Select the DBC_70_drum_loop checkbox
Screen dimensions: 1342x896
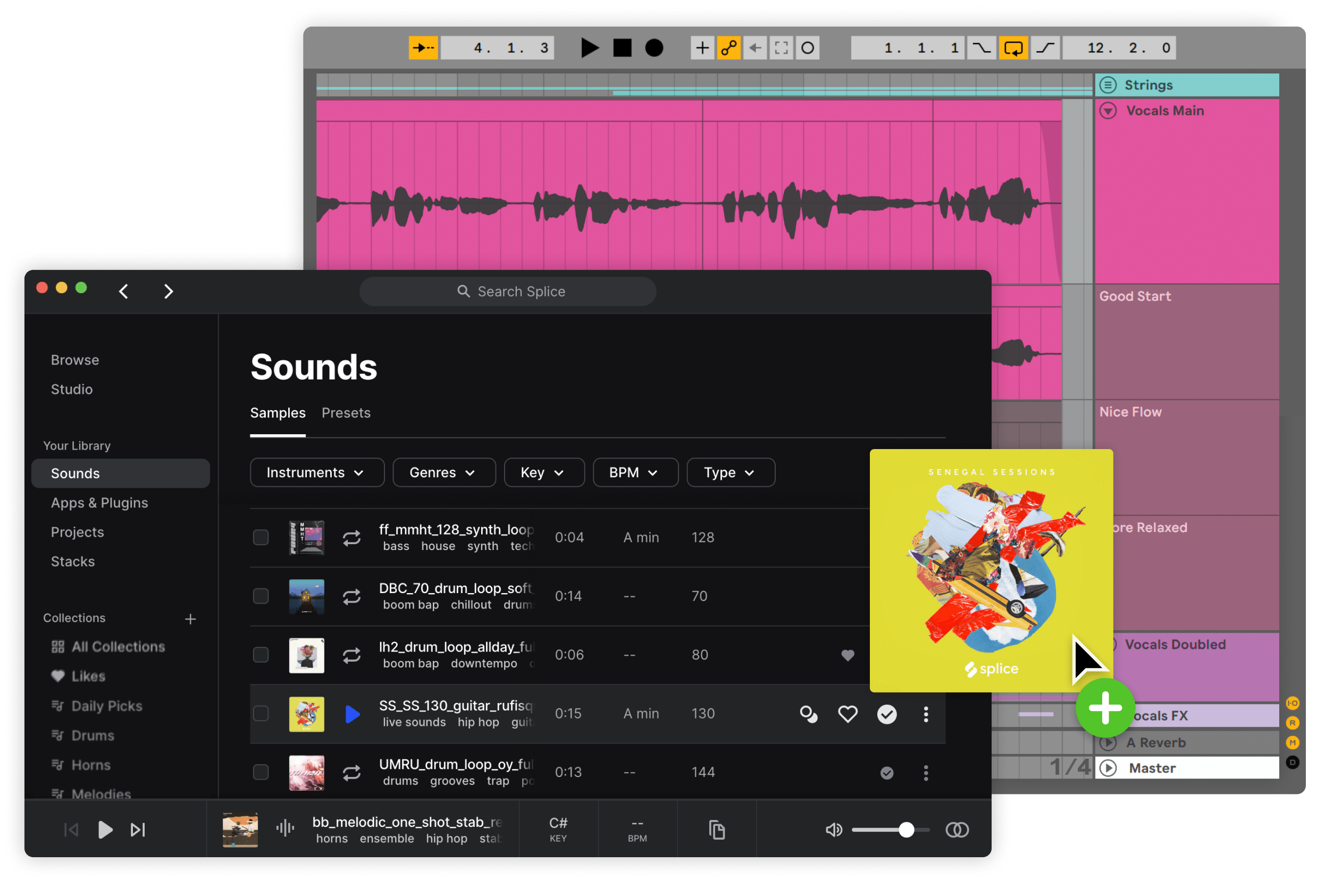pos(261,596)
